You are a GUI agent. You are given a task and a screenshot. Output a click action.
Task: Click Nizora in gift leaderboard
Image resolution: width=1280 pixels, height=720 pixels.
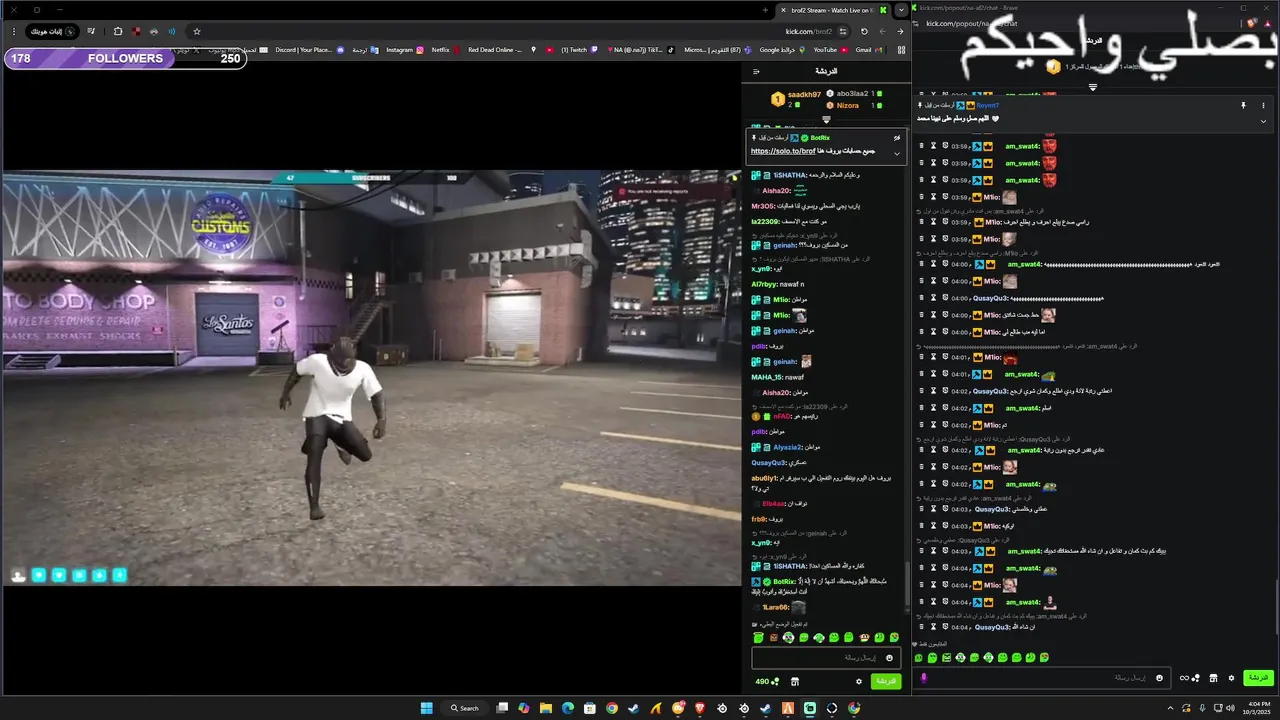[x=848, y=105]
